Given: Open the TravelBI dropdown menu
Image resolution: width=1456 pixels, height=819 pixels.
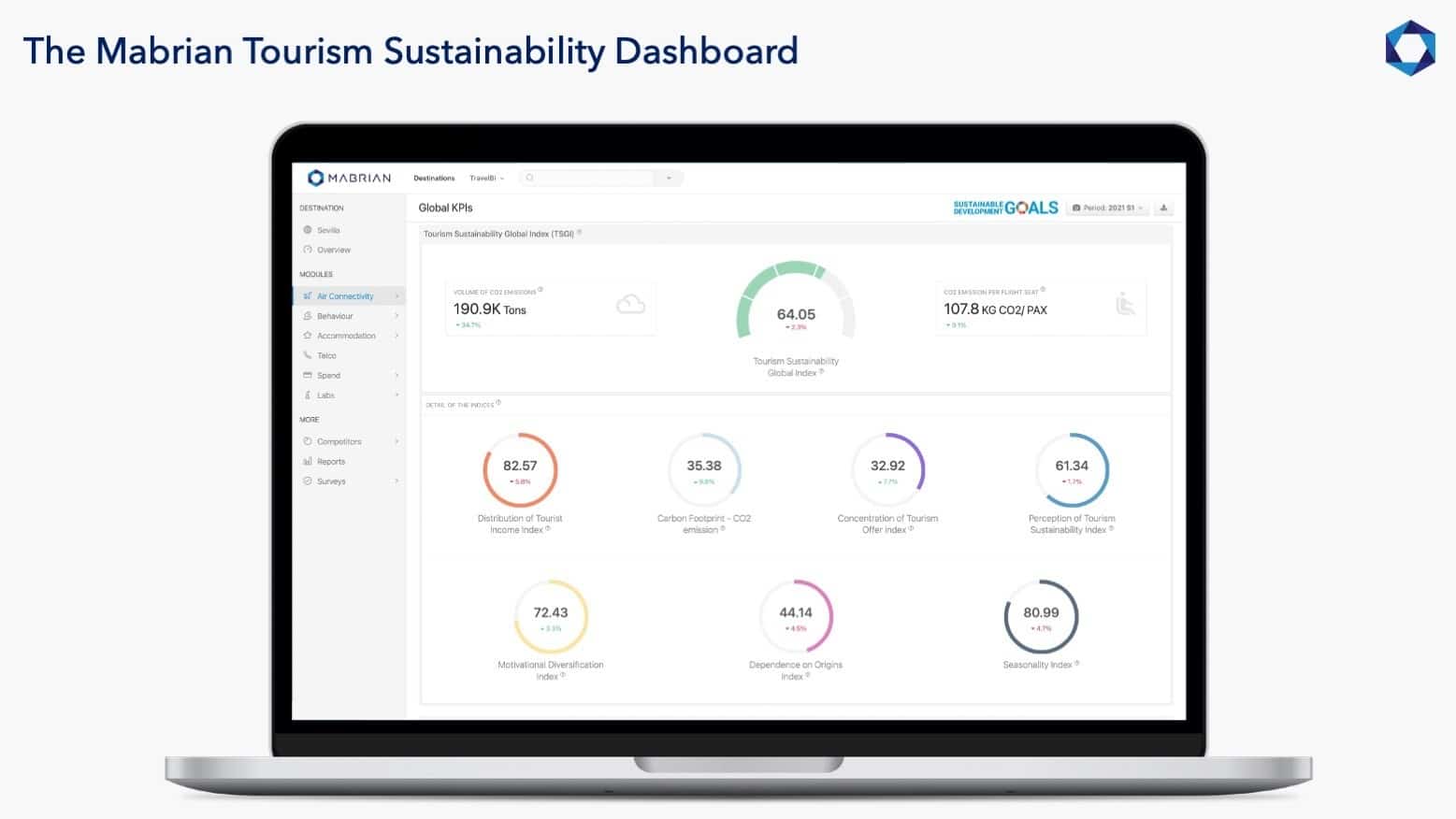Looking at the screenshot, I should tap(486, 178).
